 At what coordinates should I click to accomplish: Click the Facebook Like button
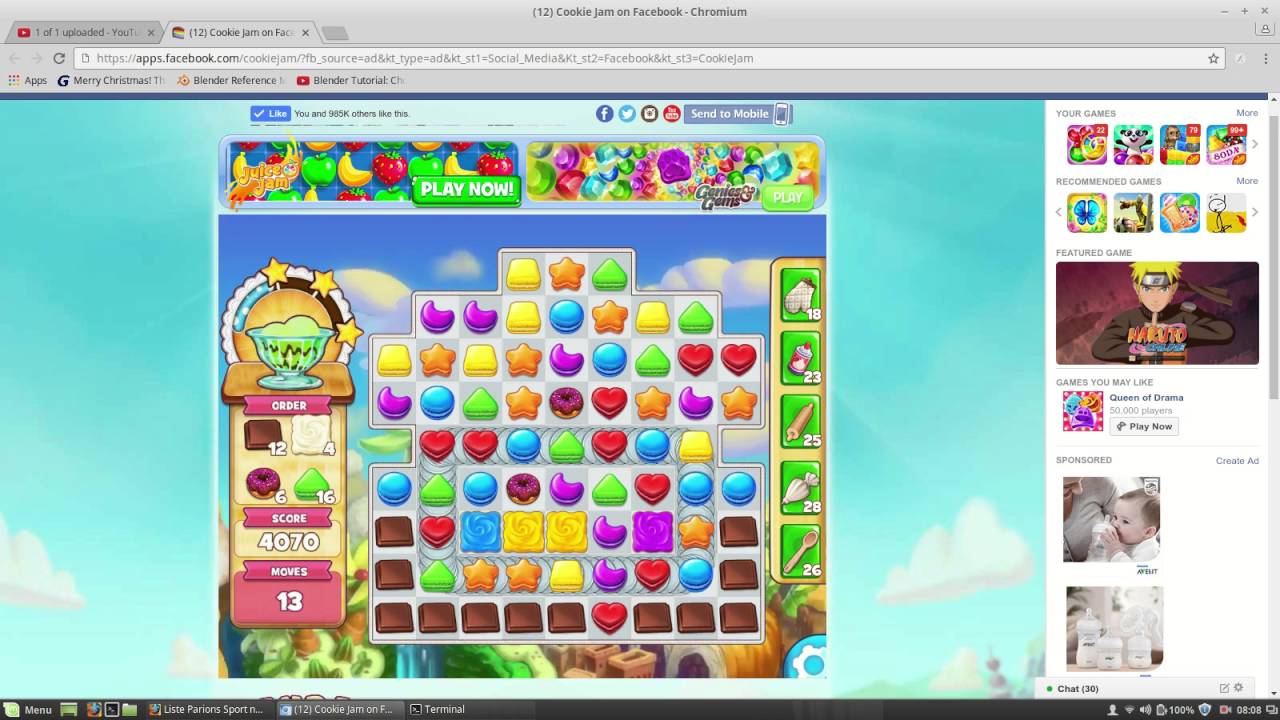(270, 114)
